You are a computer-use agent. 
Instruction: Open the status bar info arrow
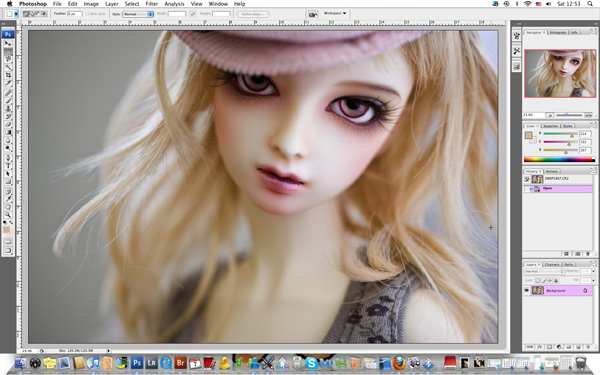point(109,351)
